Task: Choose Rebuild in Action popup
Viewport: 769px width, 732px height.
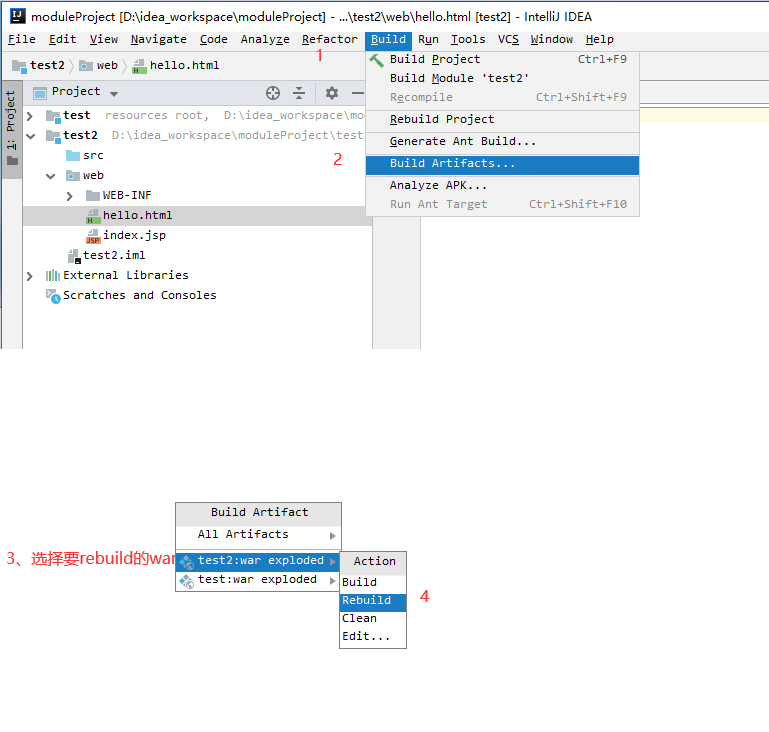Action: pos(373,602)
